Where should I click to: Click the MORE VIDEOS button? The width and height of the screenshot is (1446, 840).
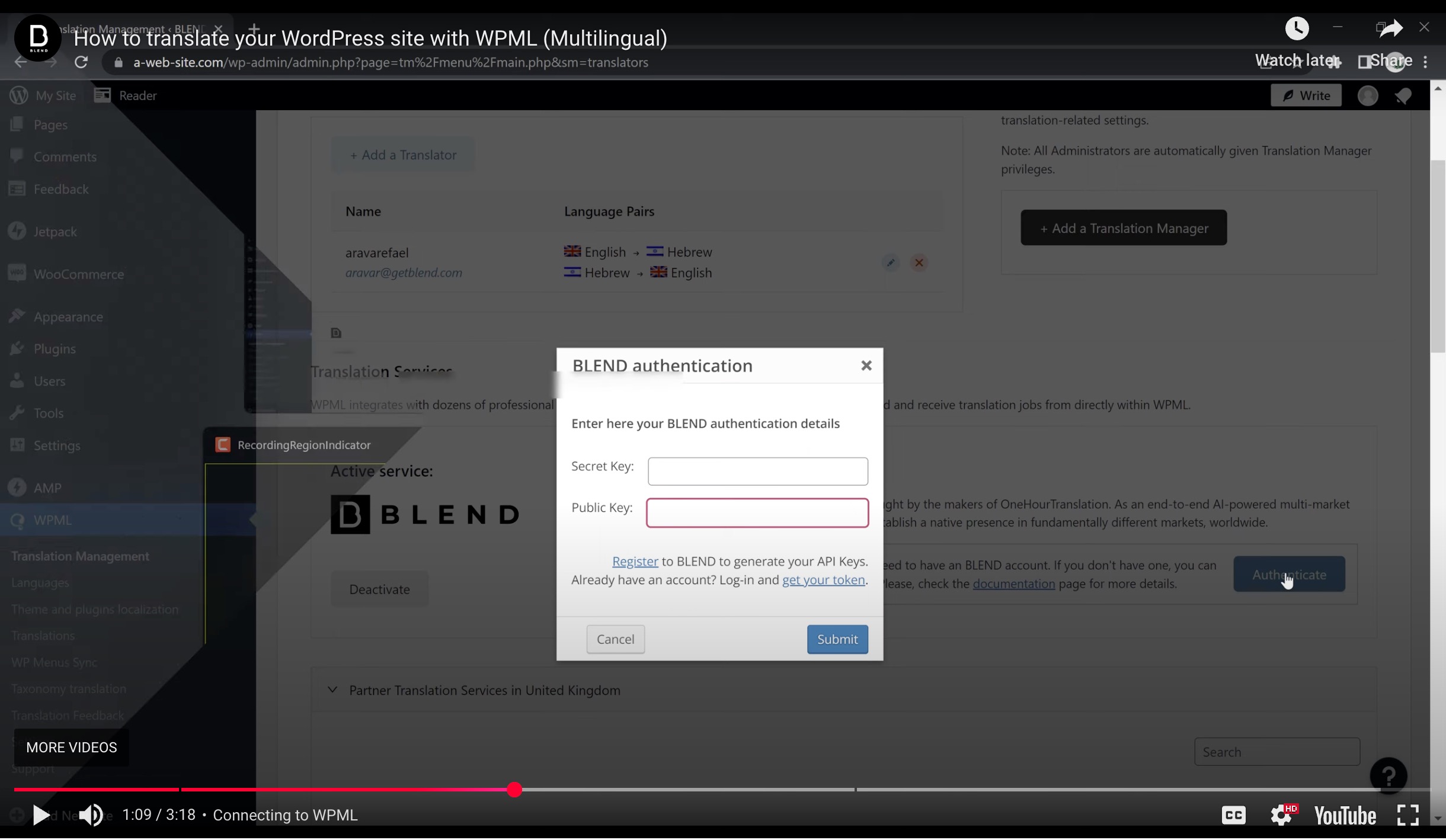[72, 748]
